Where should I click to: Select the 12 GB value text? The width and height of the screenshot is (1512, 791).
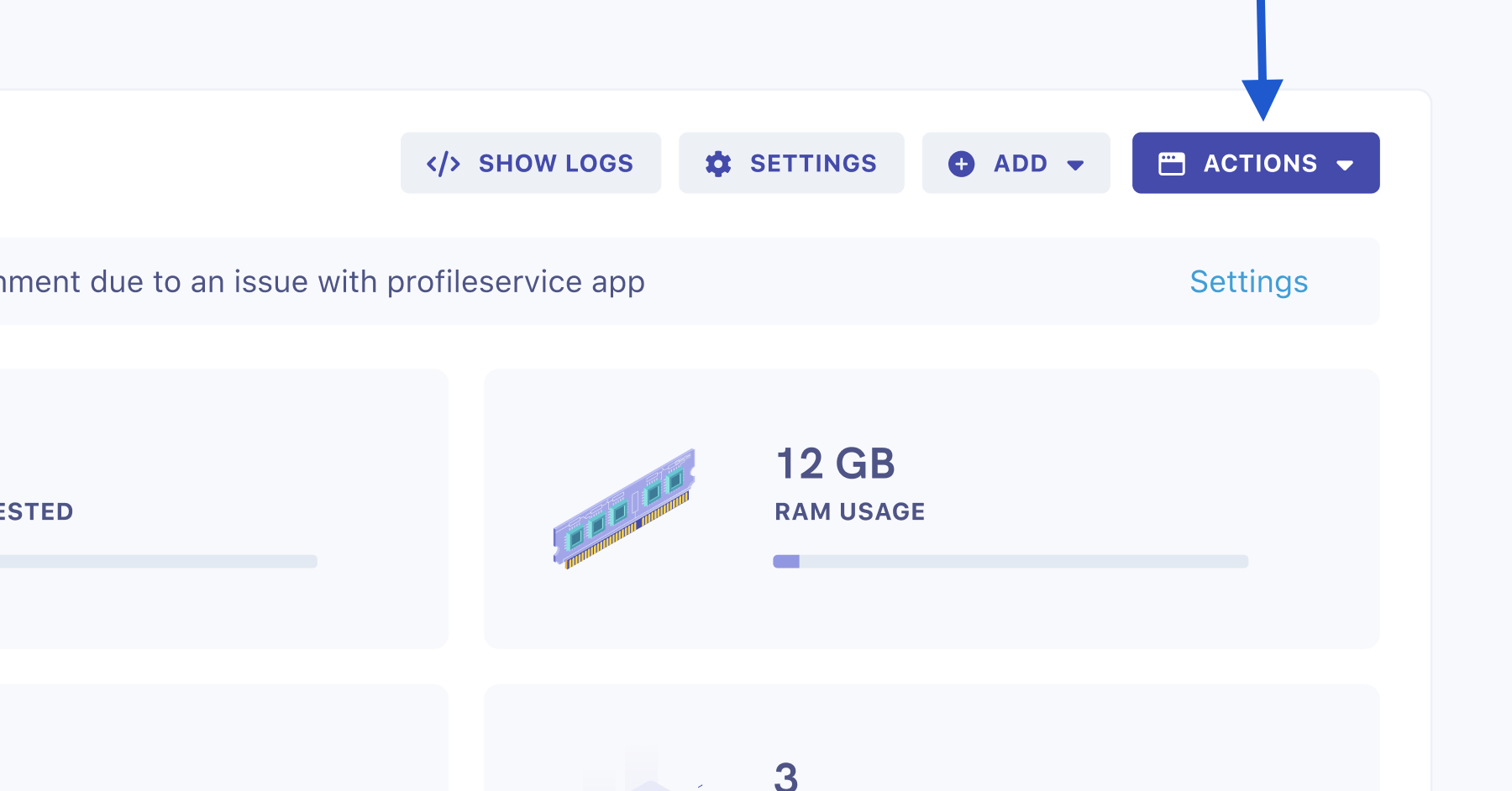[836, 464]
